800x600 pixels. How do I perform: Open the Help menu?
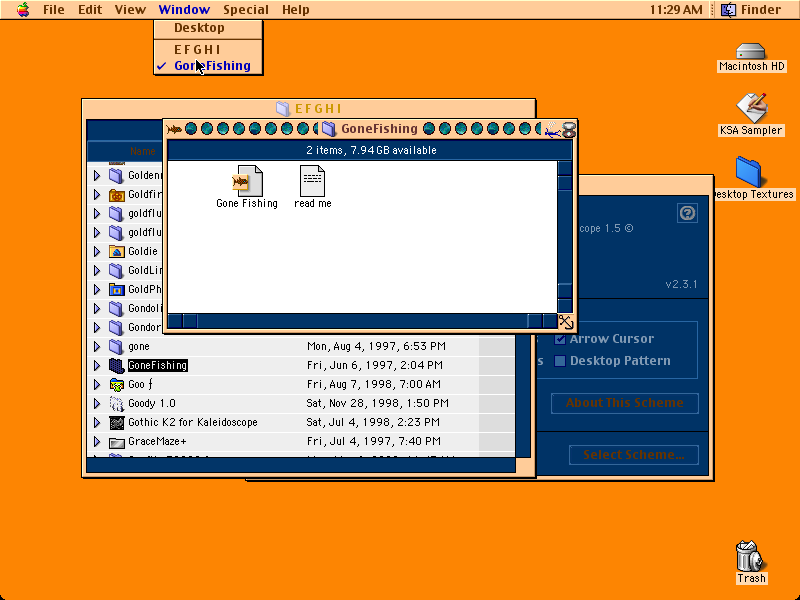point(295,10)
